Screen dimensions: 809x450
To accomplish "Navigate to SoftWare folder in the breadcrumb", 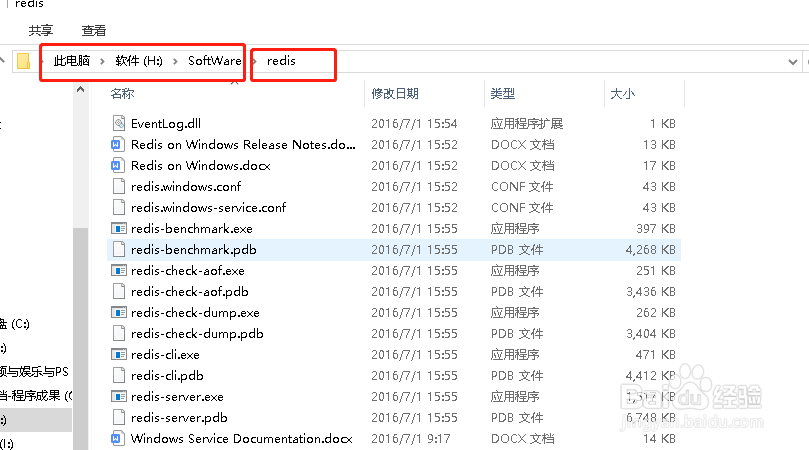I will (215, 61).
